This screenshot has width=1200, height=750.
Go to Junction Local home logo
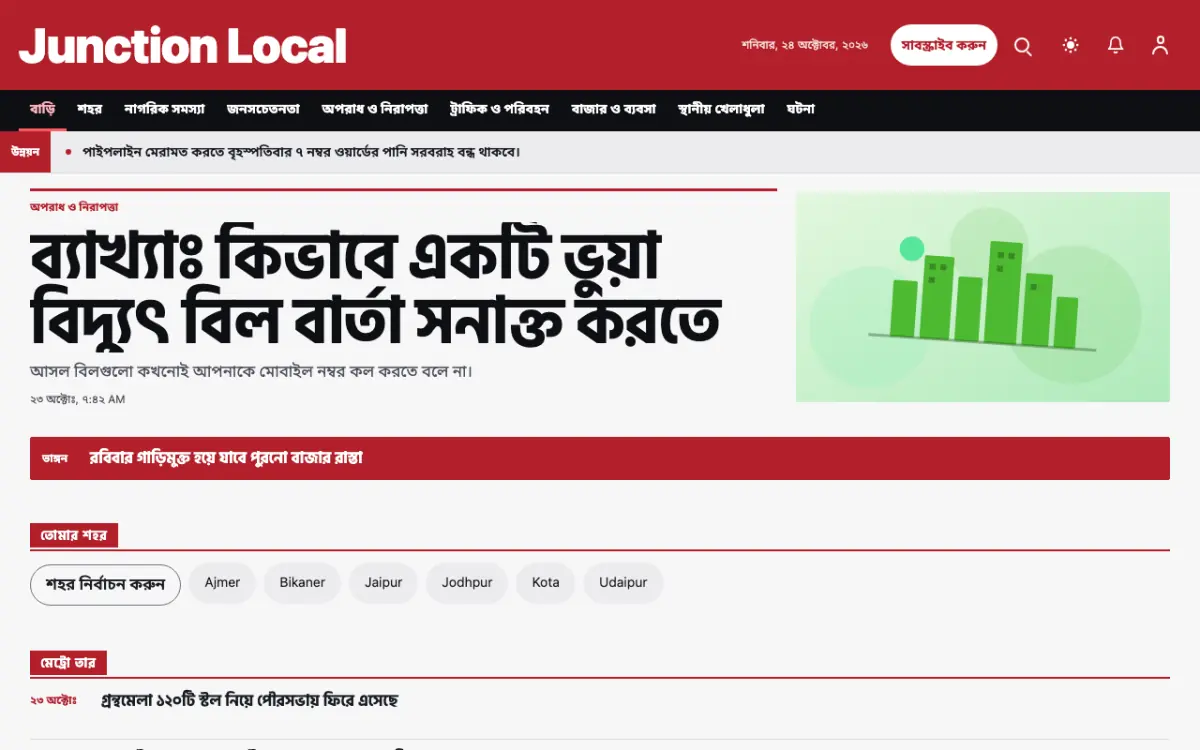point(183,46)
